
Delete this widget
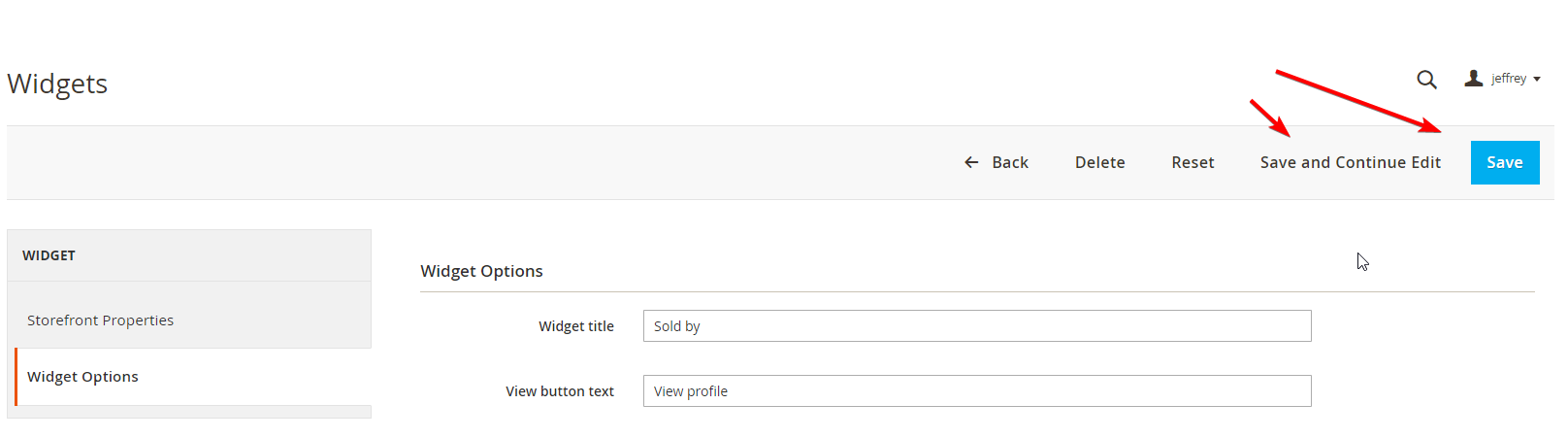1100,162
